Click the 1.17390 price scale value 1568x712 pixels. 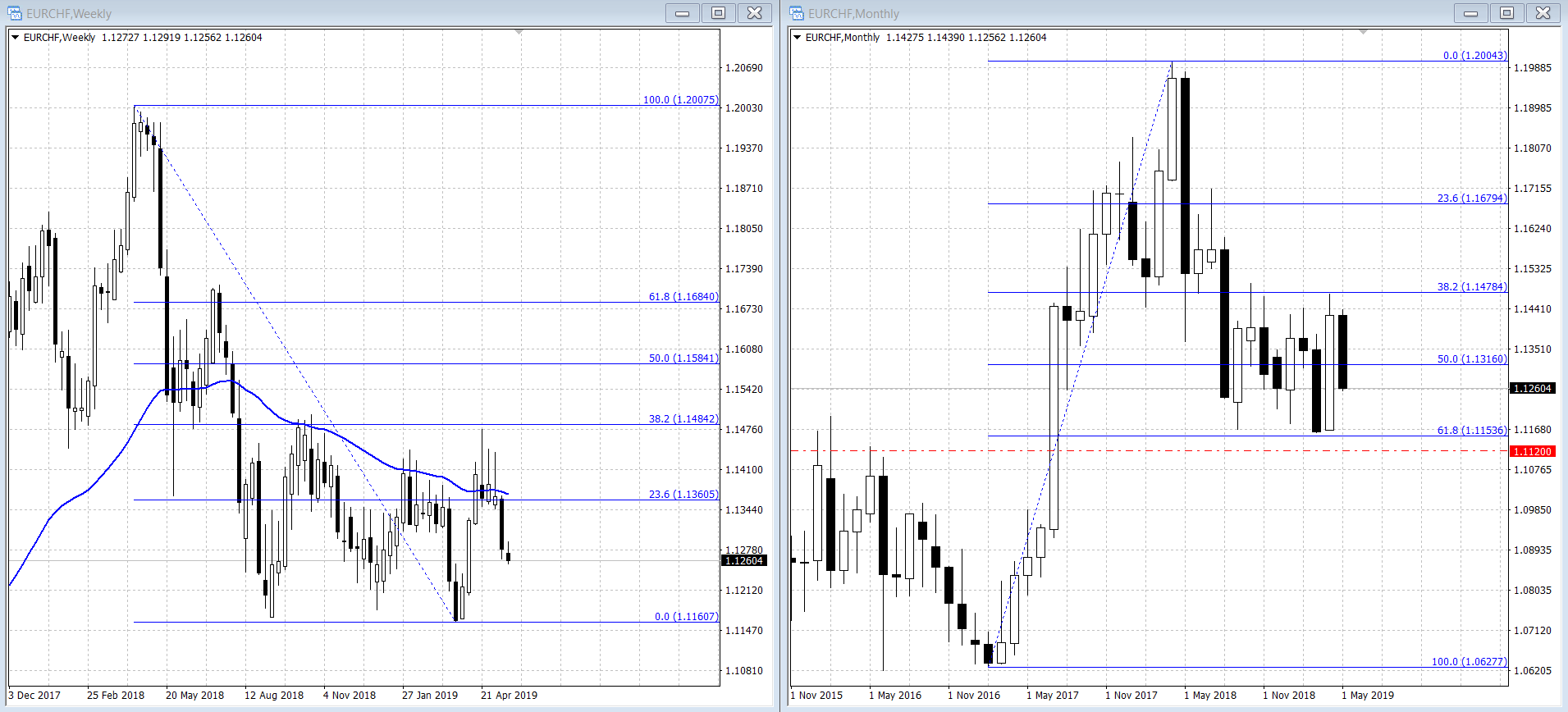[x=744, y=268]
